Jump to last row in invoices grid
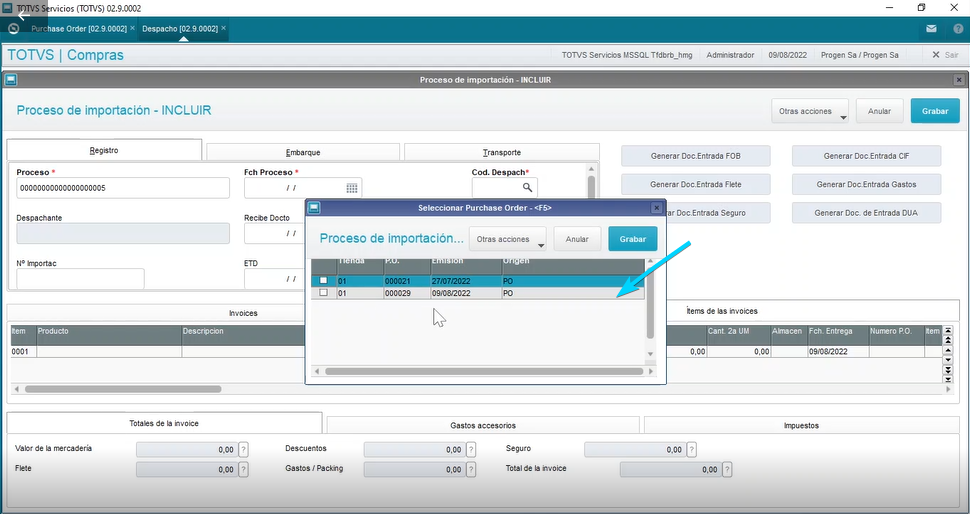The width and height of the screenshot is (970, 514). [x=948, y=379]
